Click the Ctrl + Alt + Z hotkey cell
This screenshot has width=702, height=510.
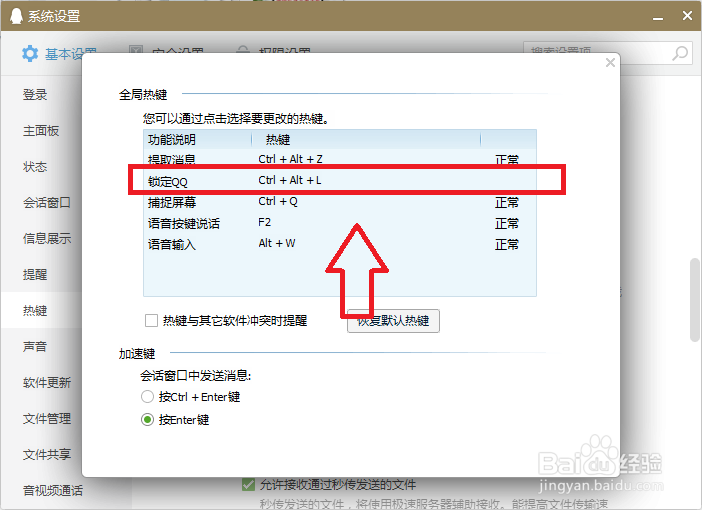pyautogui.click(x=290, y=159)
